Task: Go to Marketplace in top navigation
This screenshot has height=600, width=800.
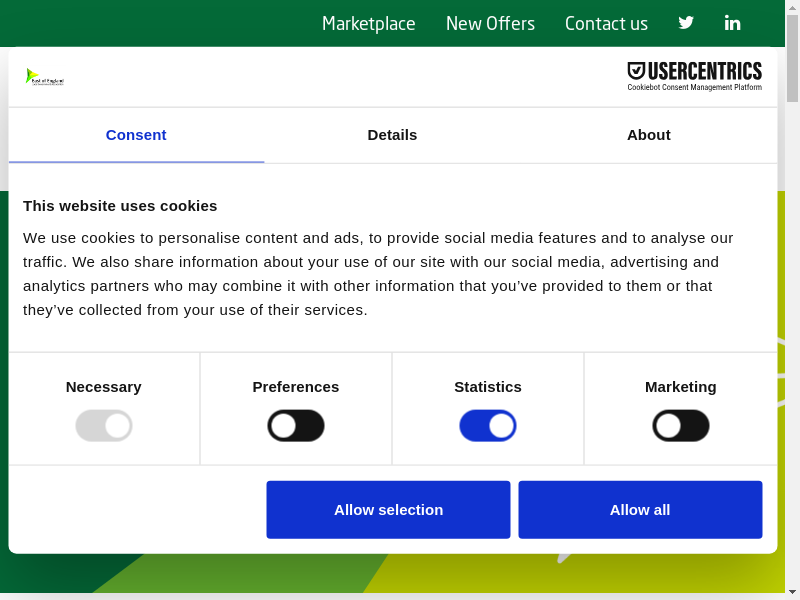Action: pyautogui.click(x=368, y=23)
